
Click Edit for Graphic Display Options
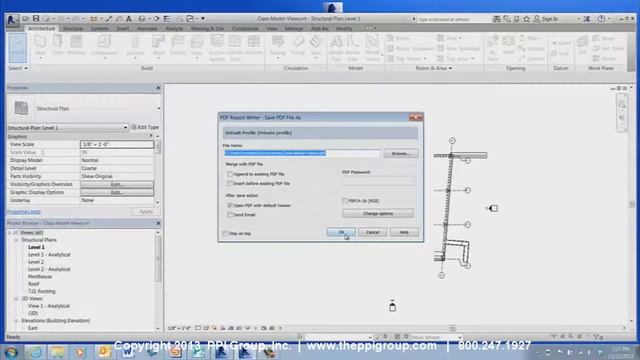pos(117,192)
